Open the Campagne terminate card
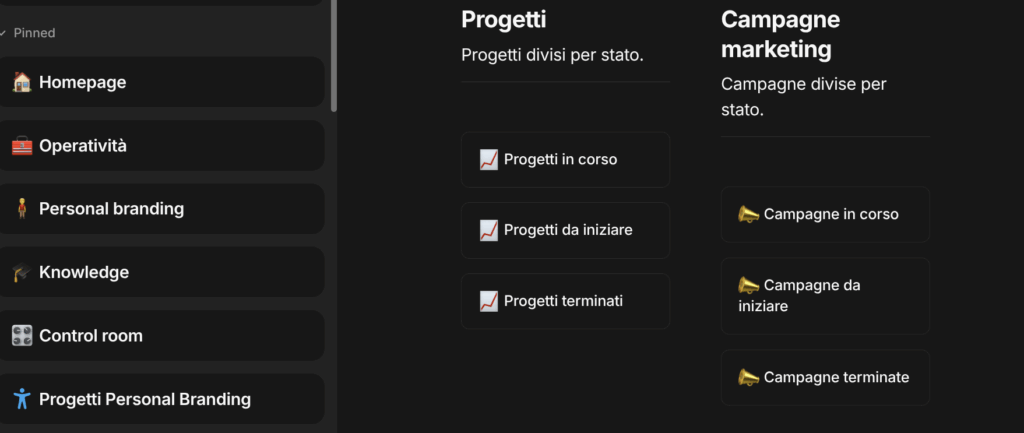Viewport: 1024px width, 433px height. (836, 377)
